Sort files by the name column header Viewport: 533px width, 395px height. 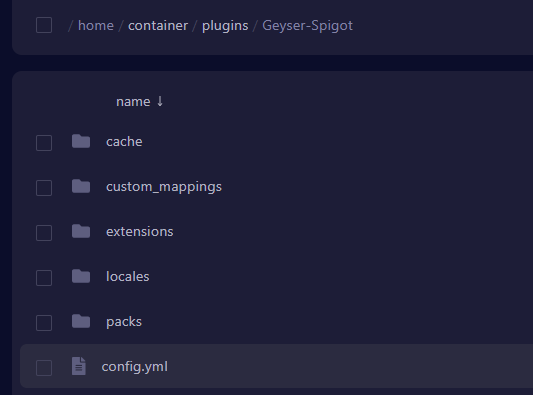pos(133,102)
